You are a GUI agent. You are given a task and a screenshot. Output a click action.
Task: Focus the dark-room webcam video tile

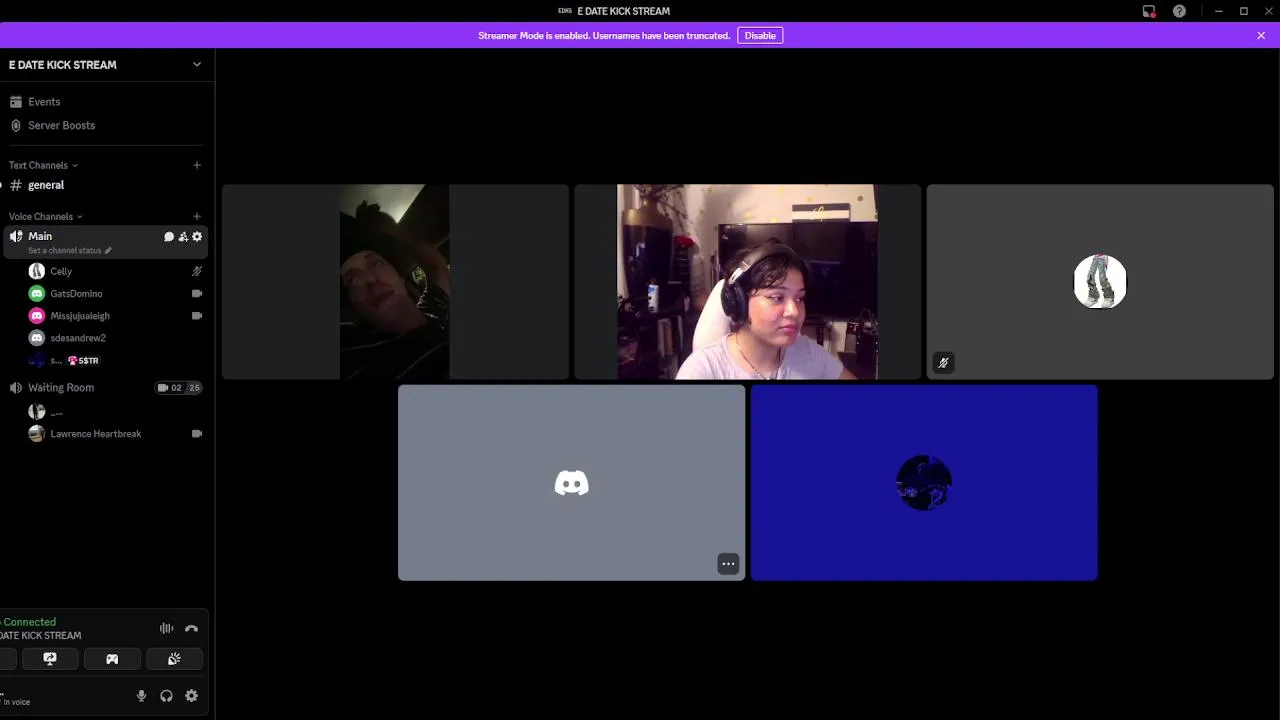coord(395,282)
